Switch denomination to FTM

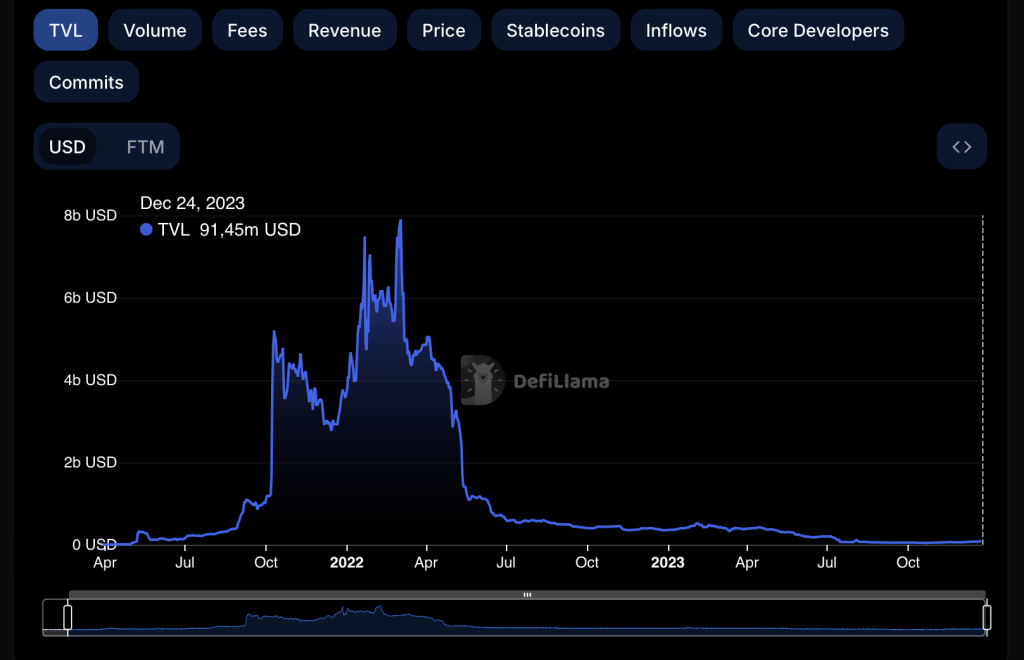145,147
